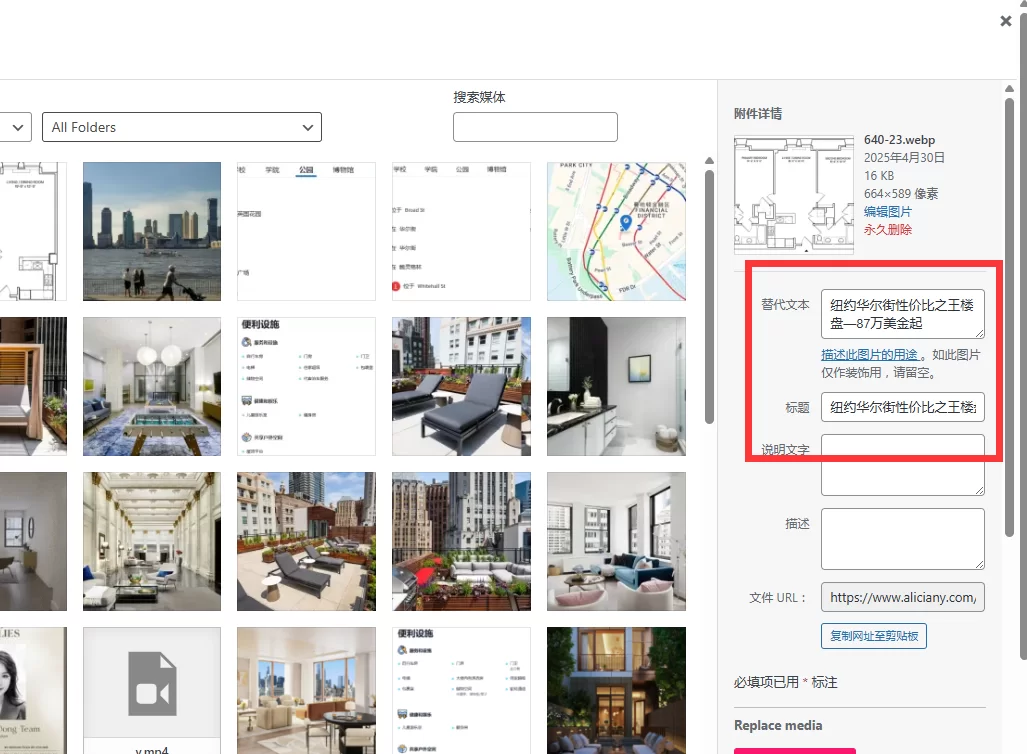Viewport: 1027px width, 754px height.
Task: Click the 文件 URL field
Action: [903, 597]
